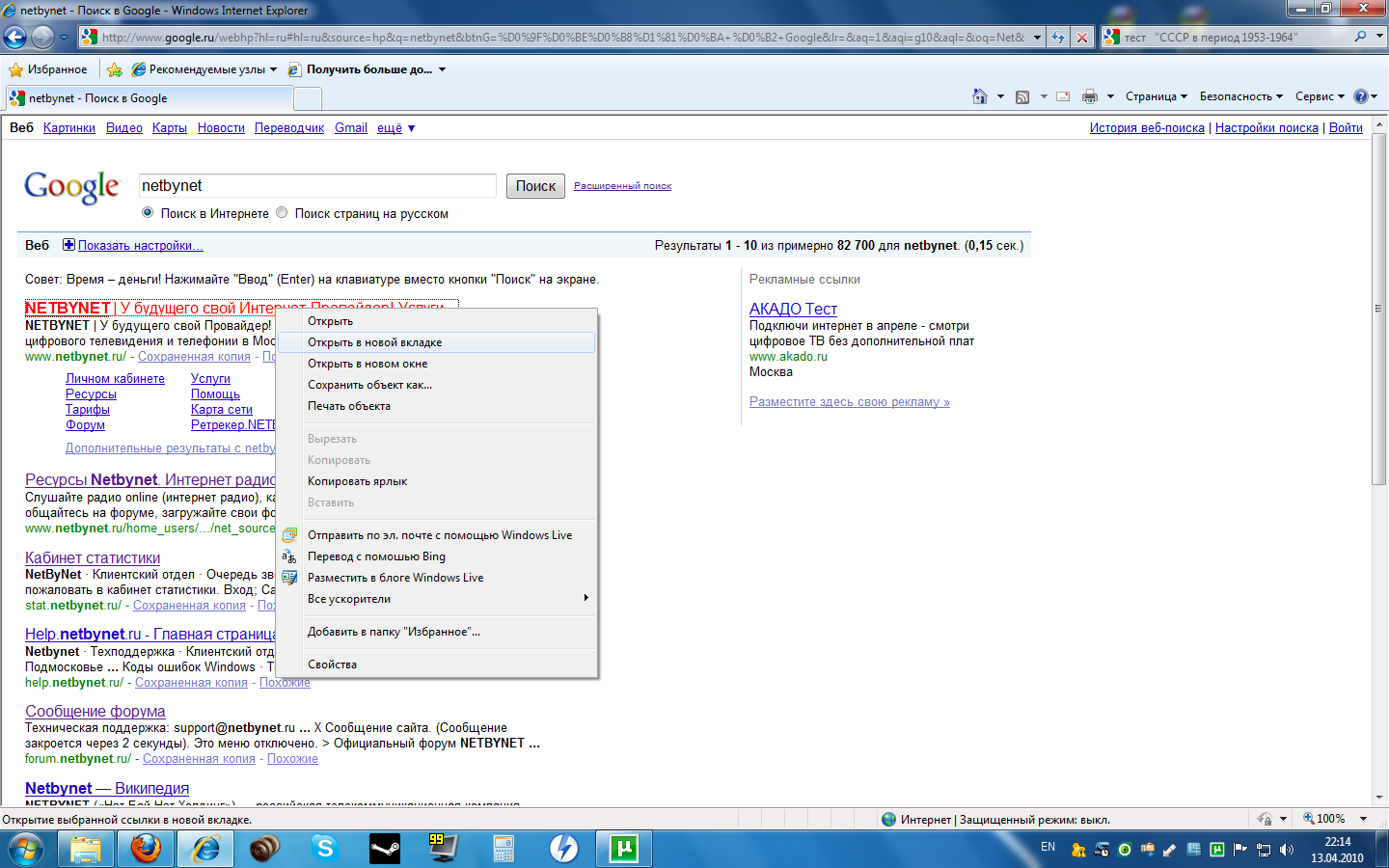Expand the 'ещё' Google services dropdown
The image size is (1389, 868).
pyautogui.click(x=395, y=127)
